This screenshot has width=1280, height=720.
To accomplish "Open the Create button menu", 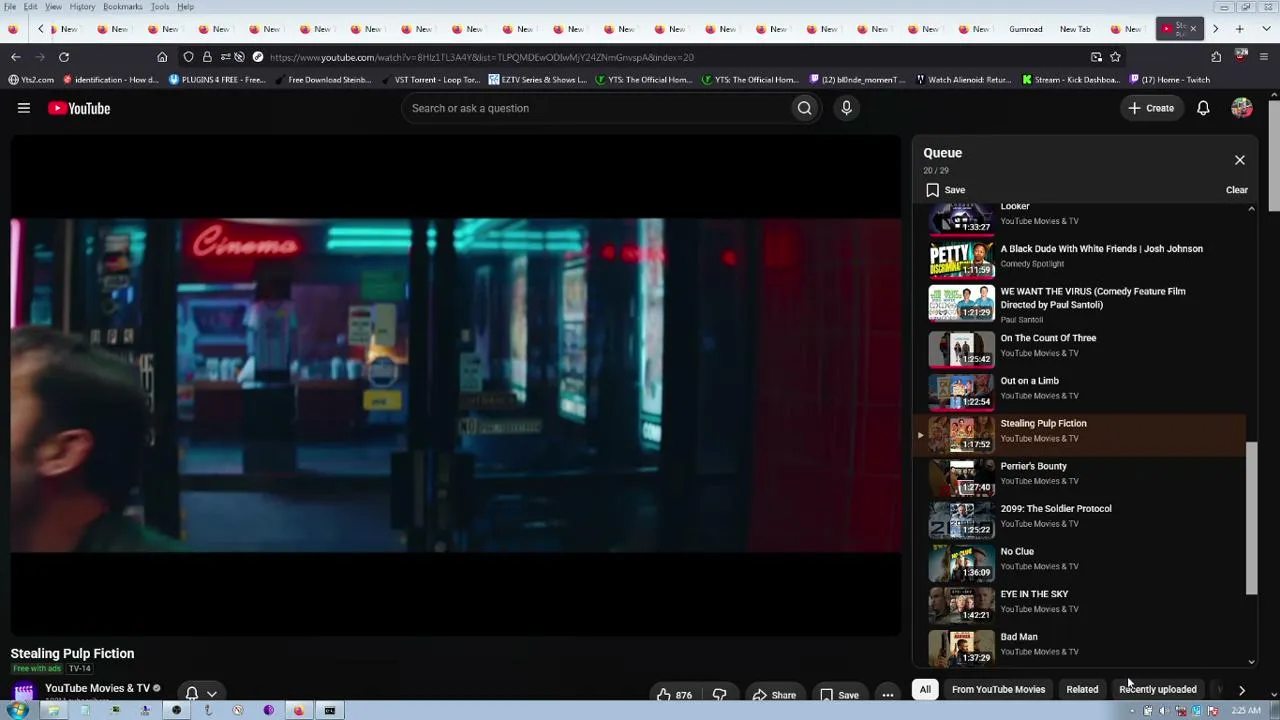I will click(x=1151, y=108).
